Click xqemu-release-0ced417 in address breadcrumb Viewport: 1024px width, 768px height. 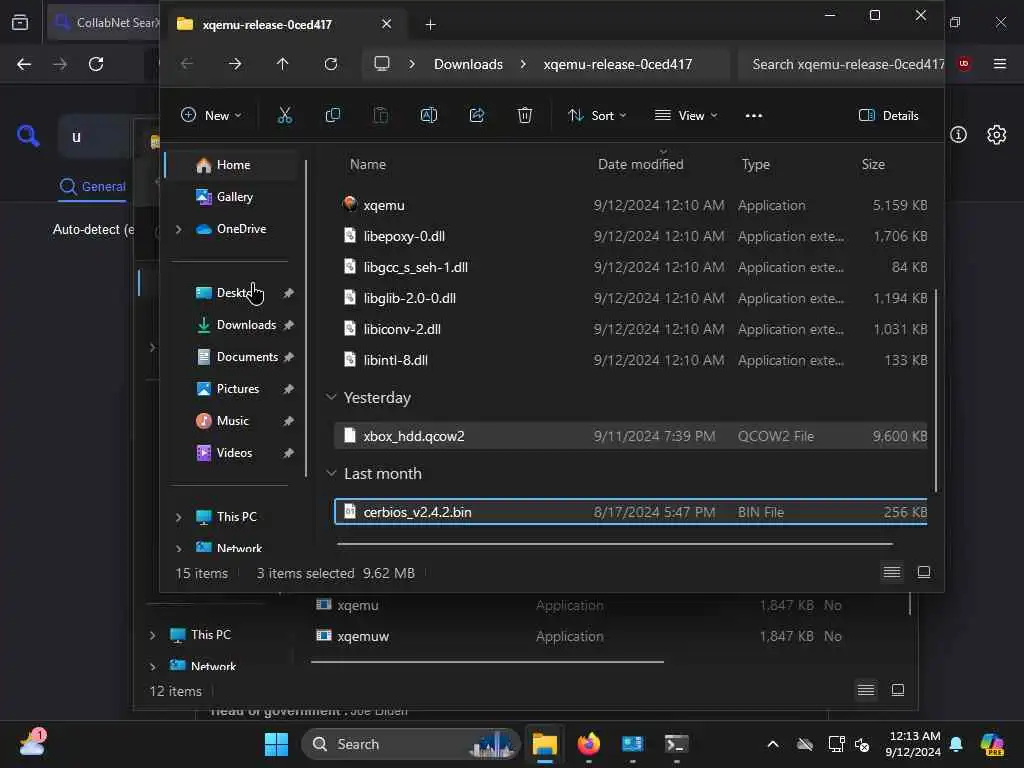pyautogui.click(x=617, y=64)
